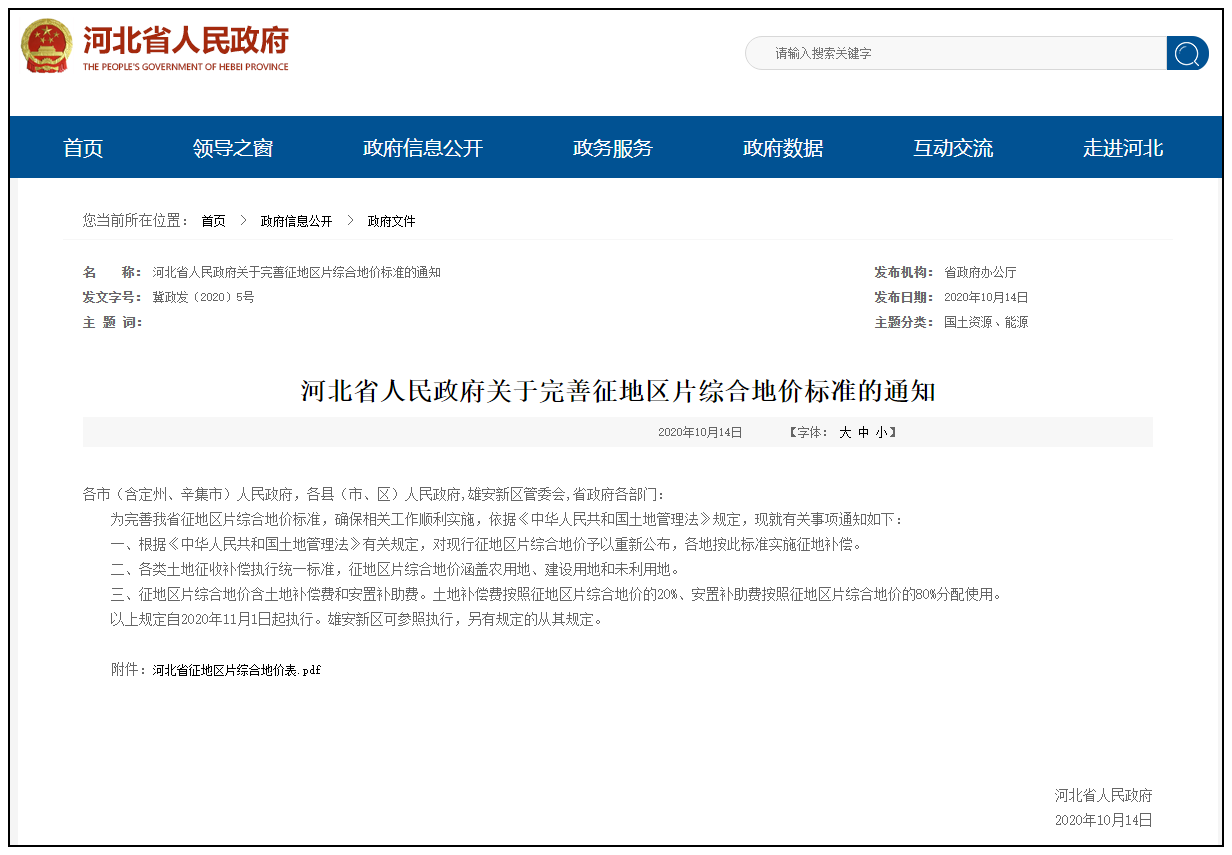Select 政务服务 in the blue navigation bar
1232x855 pixels.
point(612,148)
